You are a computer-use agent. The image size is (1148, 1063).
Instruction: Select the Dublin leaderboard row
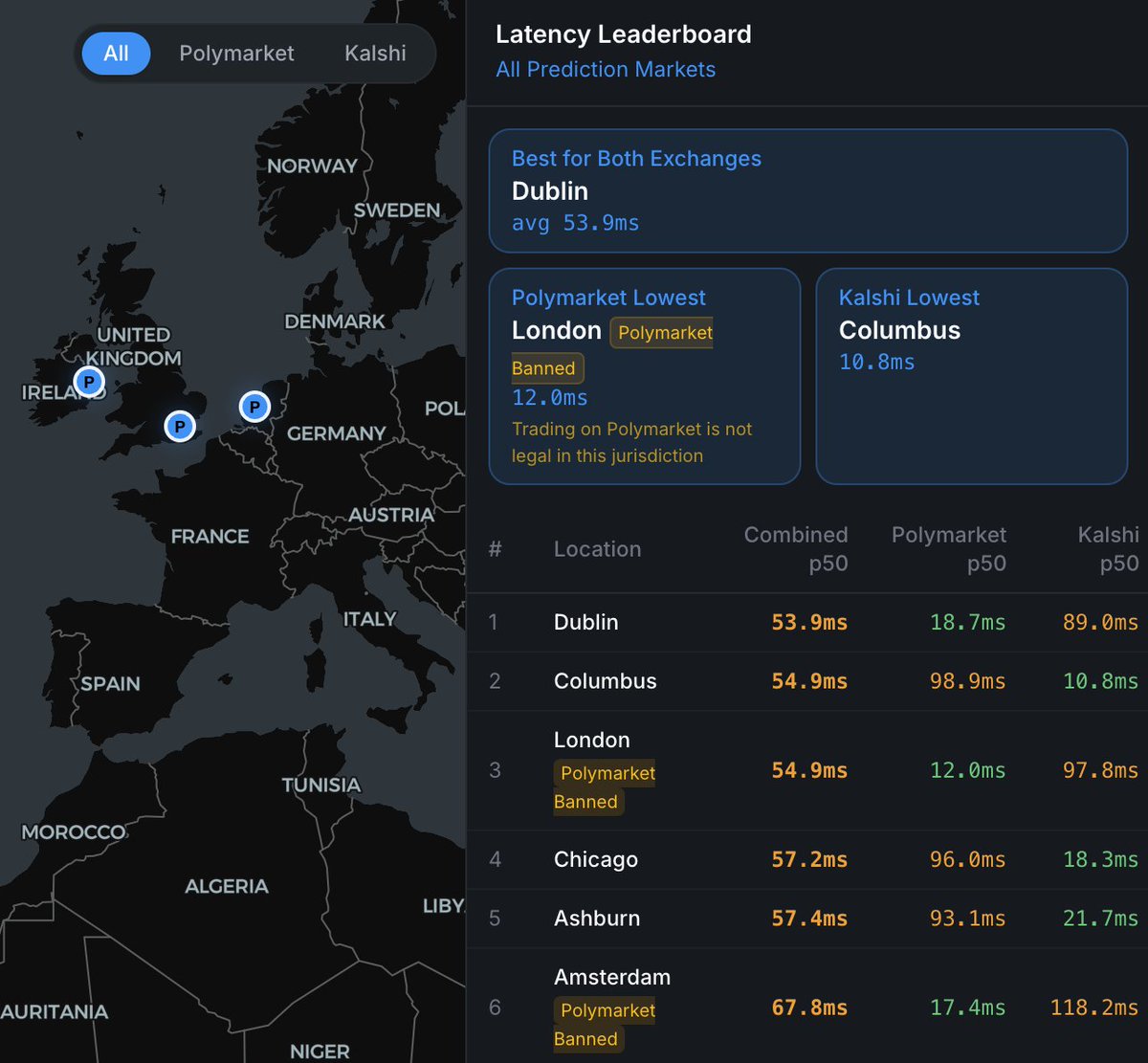tap(807, 623)
